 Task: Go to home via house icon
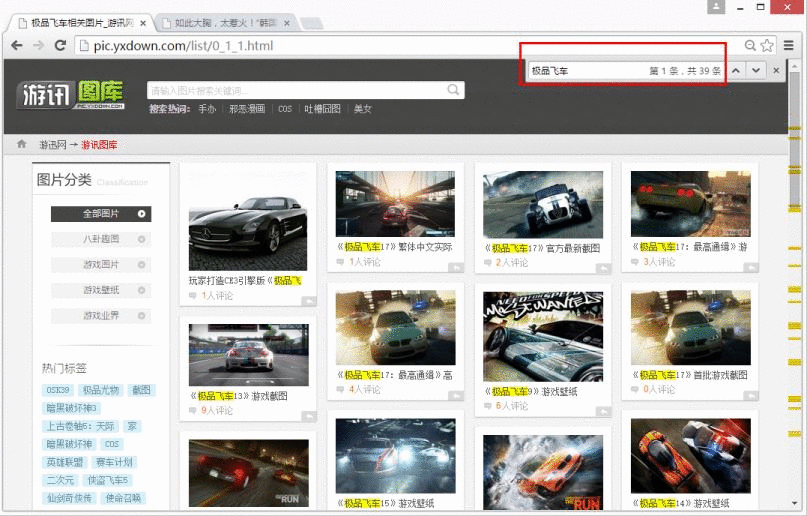coord(21,144)
